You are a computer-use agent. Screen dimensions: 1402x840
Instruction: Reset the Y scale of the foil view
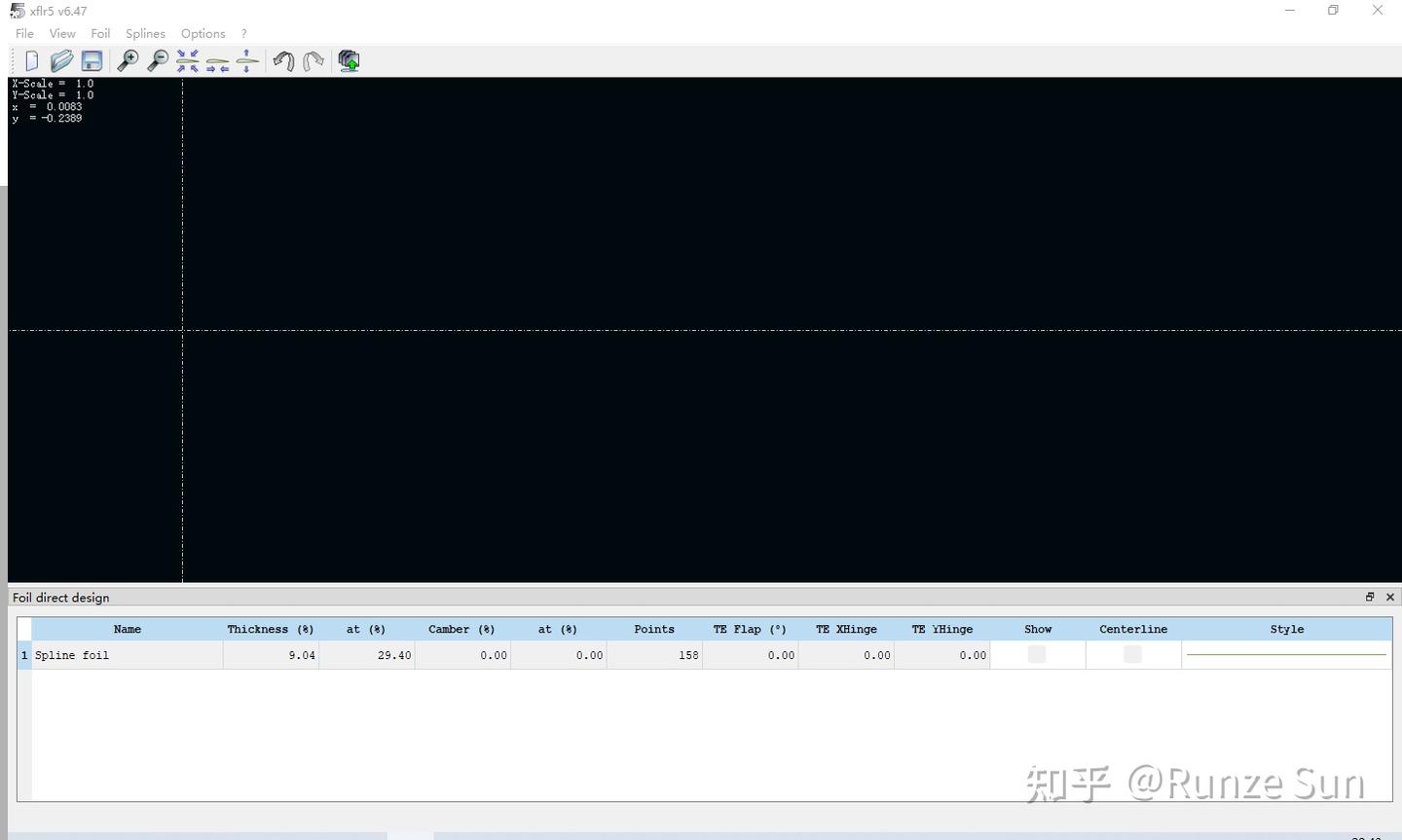pyautogui.click(x=245, y=60)
